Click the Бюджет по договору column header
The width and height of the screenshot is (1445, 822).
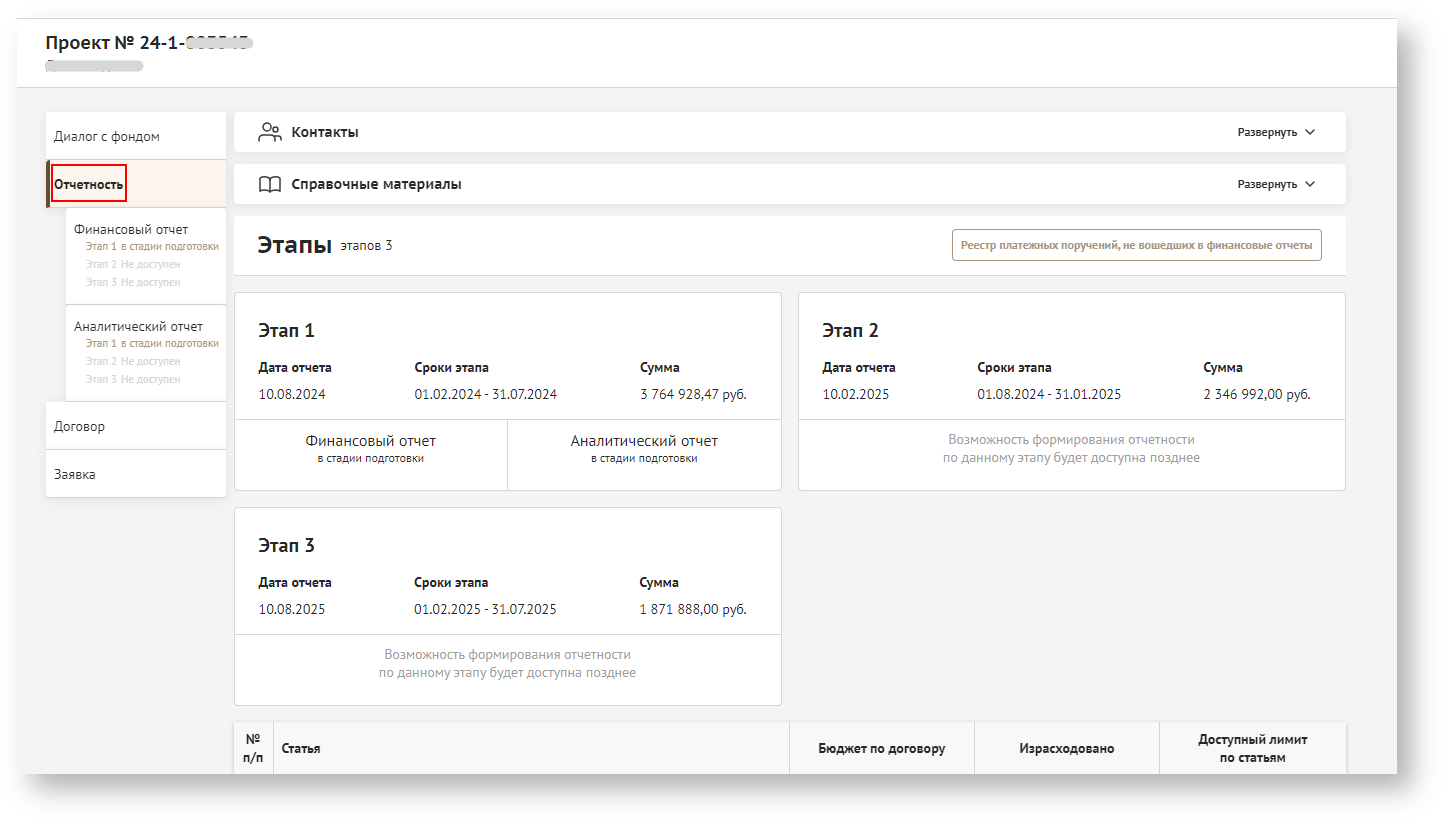(881, 748)
